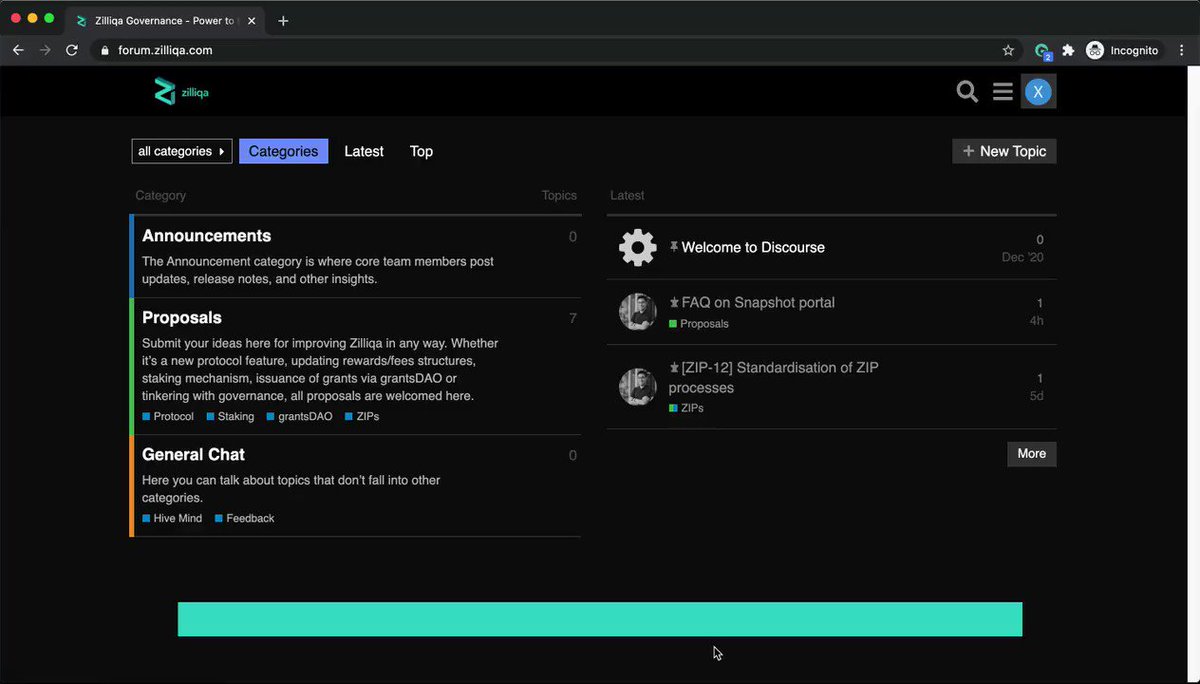
Task: Switch to the Latest tab
Action: click(364, 151)
